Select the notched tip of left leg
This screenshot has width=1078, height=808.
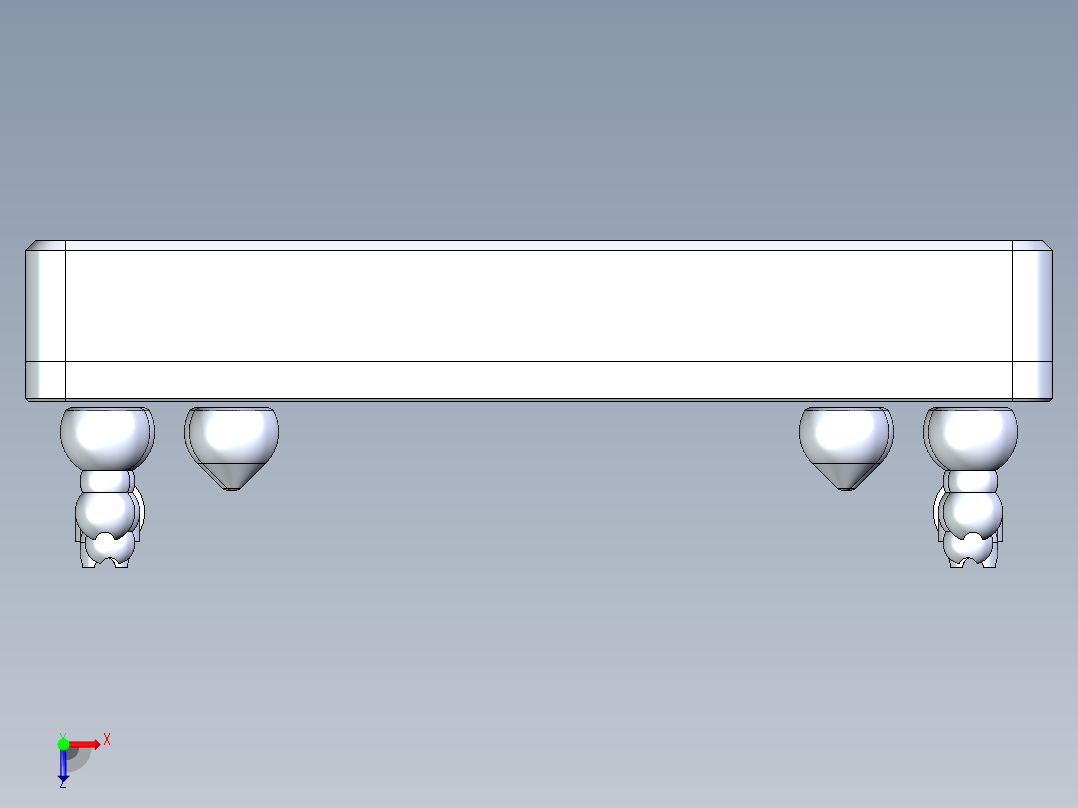pos(105,551)
